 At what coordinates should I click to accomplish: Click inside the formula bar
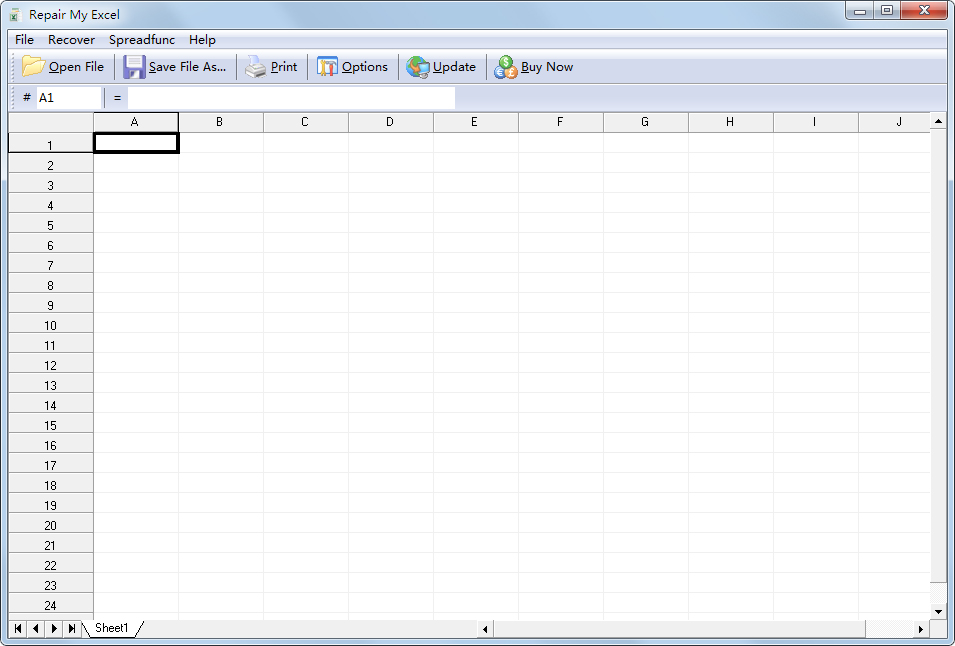(x=290, y=97)
